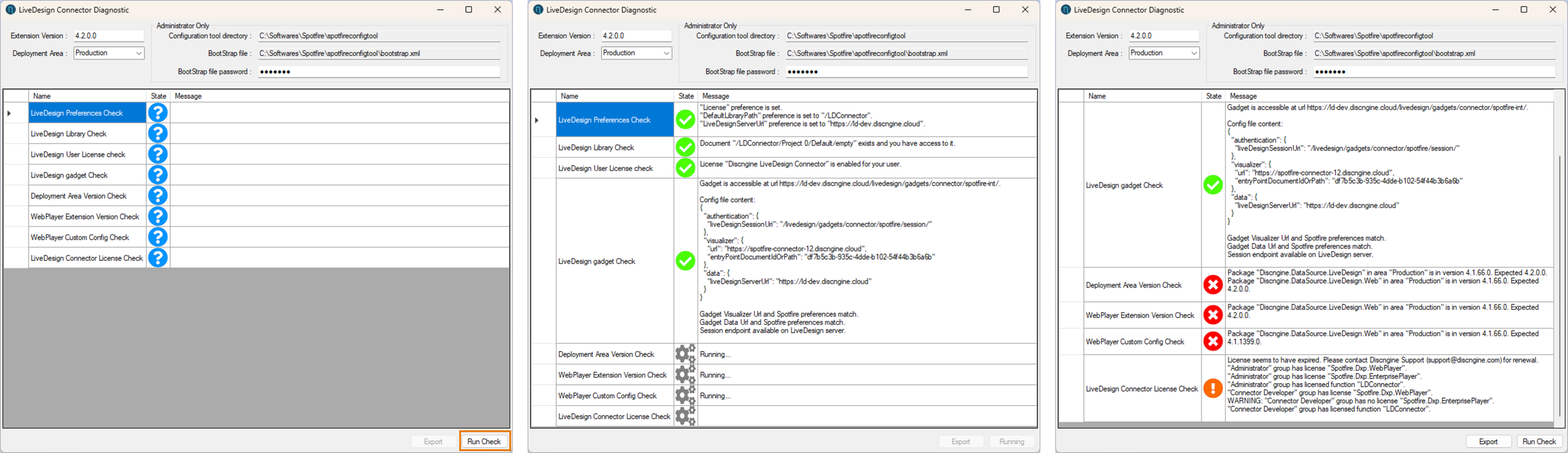This screenshot has height=453, width=1568.
Task: Click Extension Version field in left window
Action: point(108,36)
